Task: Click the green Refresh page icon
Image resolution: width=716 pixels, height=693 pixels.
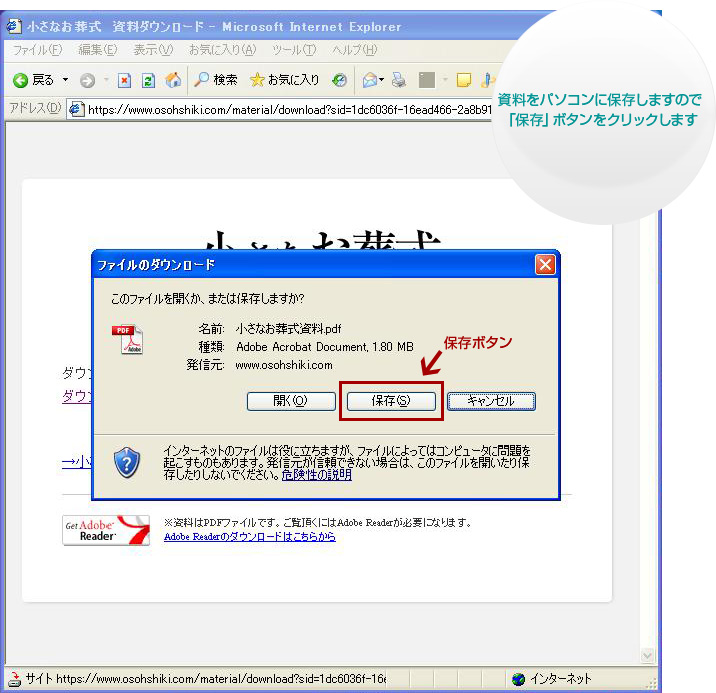Action: tap(148, 81)
